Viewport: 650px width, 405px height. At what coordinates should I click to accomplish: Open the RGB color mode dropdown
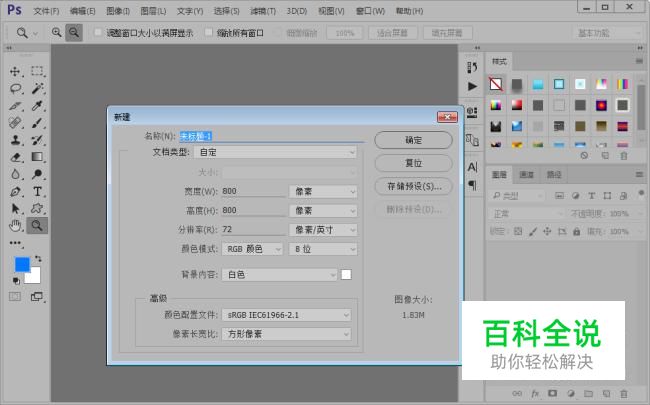click(x=252, y=249)
